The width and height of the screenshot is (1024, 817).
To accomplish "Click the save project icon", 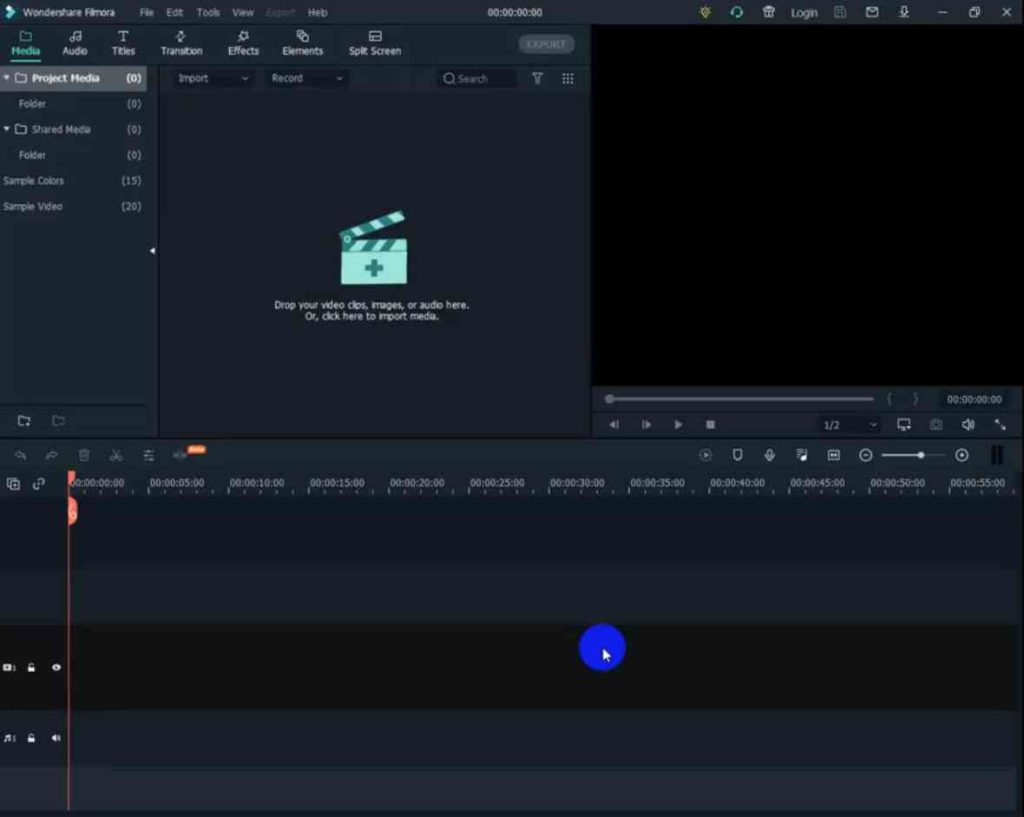I will 840,12.
